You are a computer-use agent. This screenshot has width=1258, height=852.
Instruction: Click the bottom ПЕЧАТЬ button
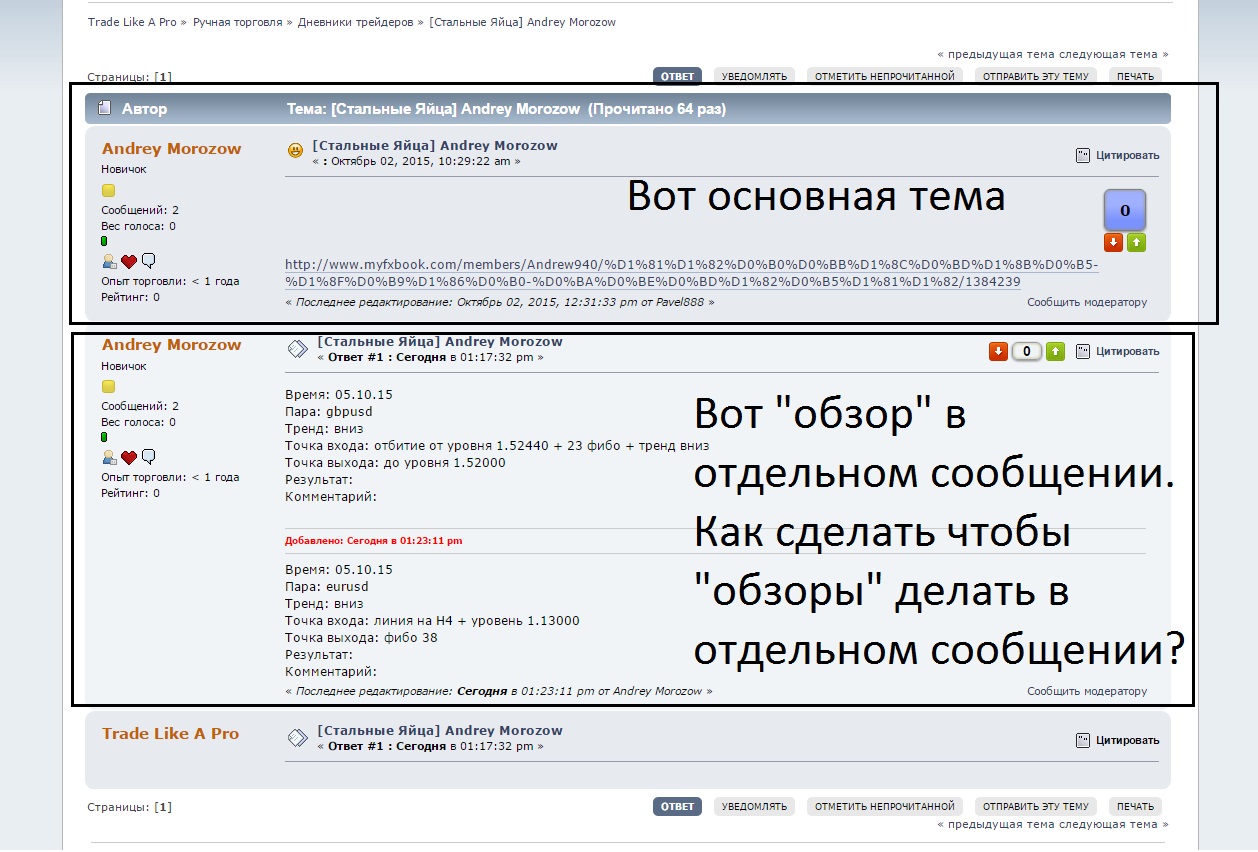pyautogui.click(x=1135, y=806)
